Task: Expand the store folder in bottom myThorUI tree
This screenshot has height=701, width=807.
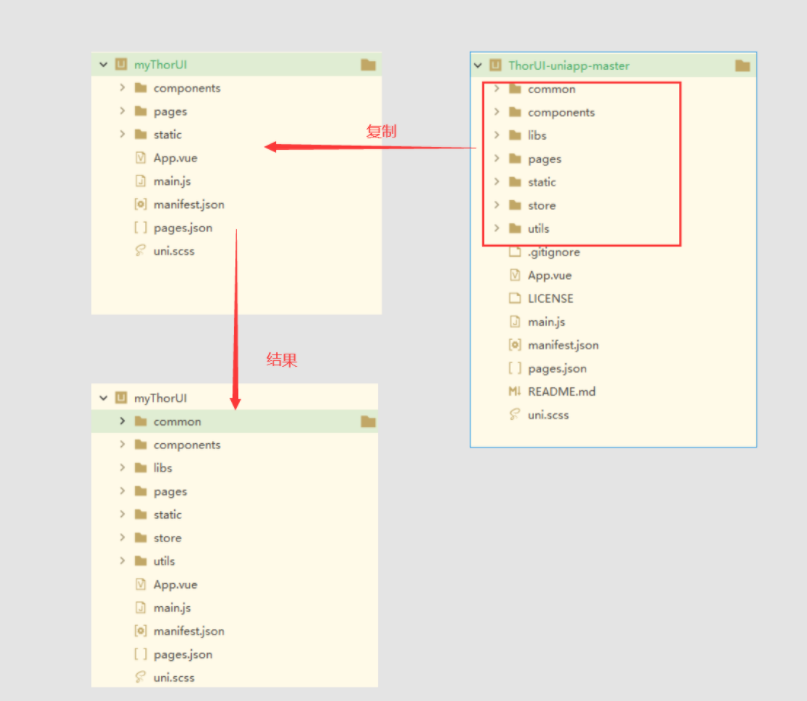Action: (121, 537)
